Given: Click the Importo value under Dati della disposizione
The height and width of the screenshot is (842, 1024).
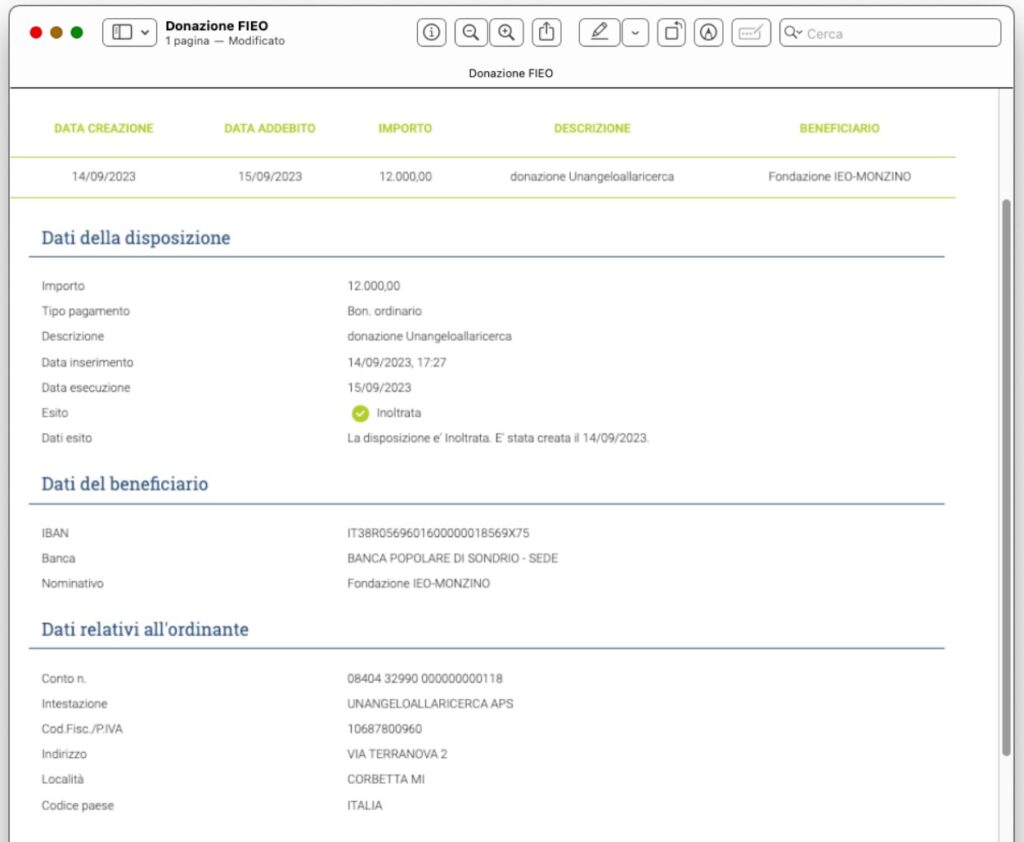Looking at the screenshot, I should [374, 286].
